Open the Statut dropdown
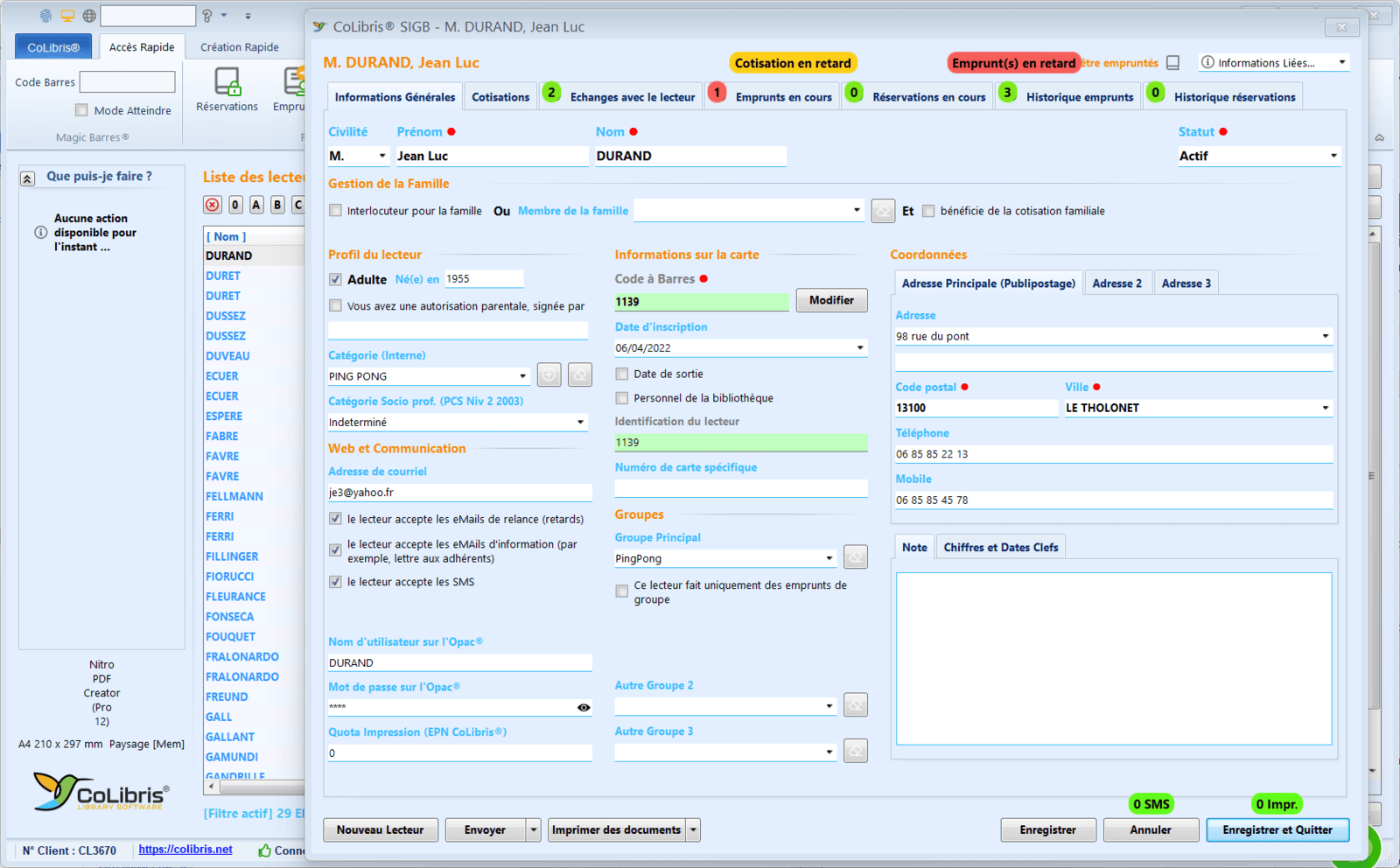Image resolution: width=1400 pixels, height=868 pixels. pyautogui.click(x=1333, y=156)
